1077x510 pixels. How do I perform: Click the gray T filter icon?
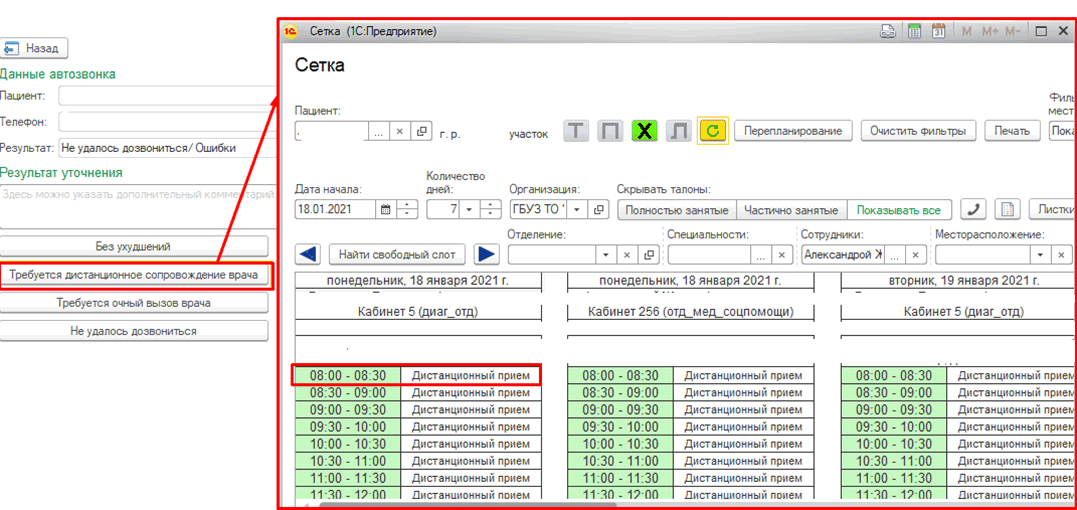click(576, 131)
